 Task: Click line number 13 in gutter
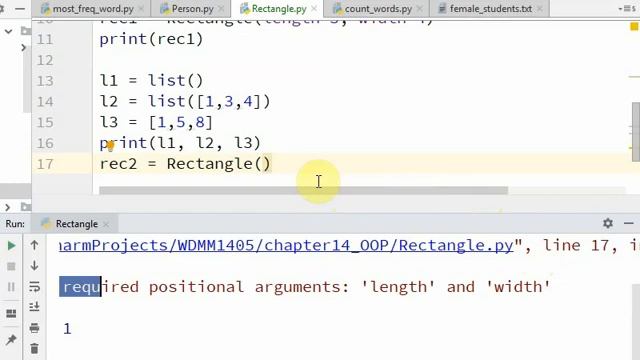click(45, 81)
